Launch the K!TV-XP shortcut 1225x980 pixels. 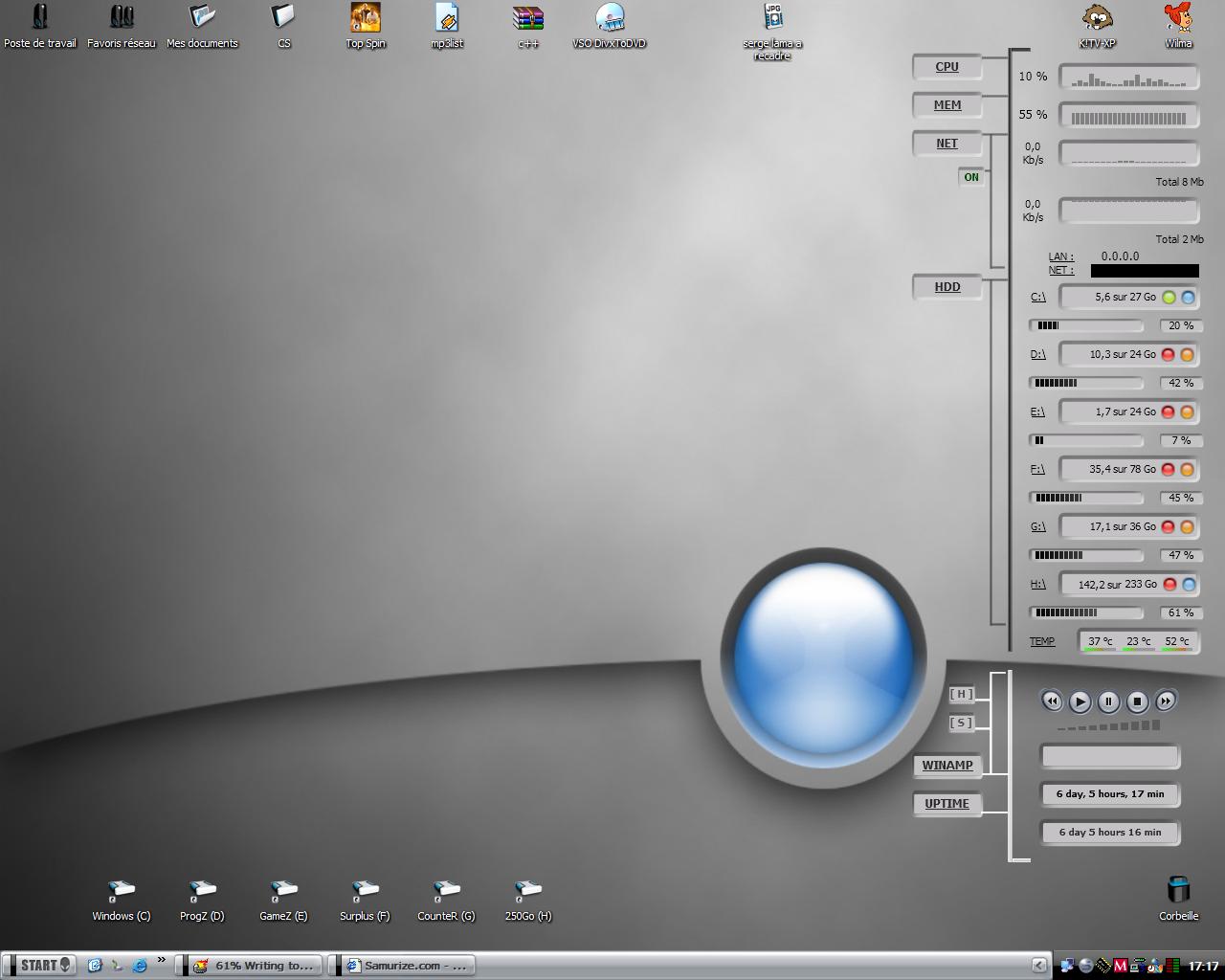coord(1097,26)
